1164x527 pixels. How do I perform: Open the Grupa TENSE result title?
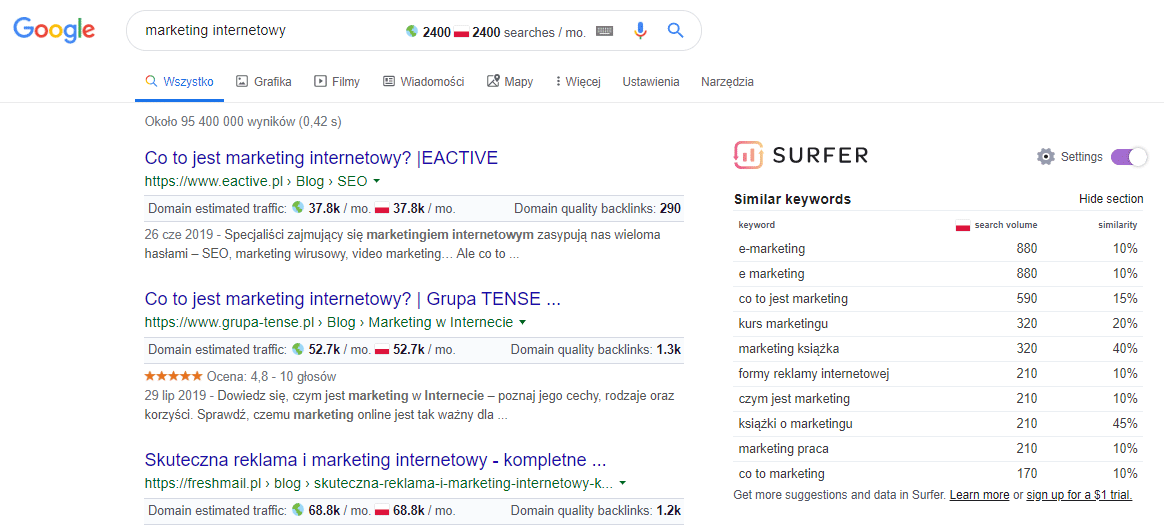(x=353, y=299)
